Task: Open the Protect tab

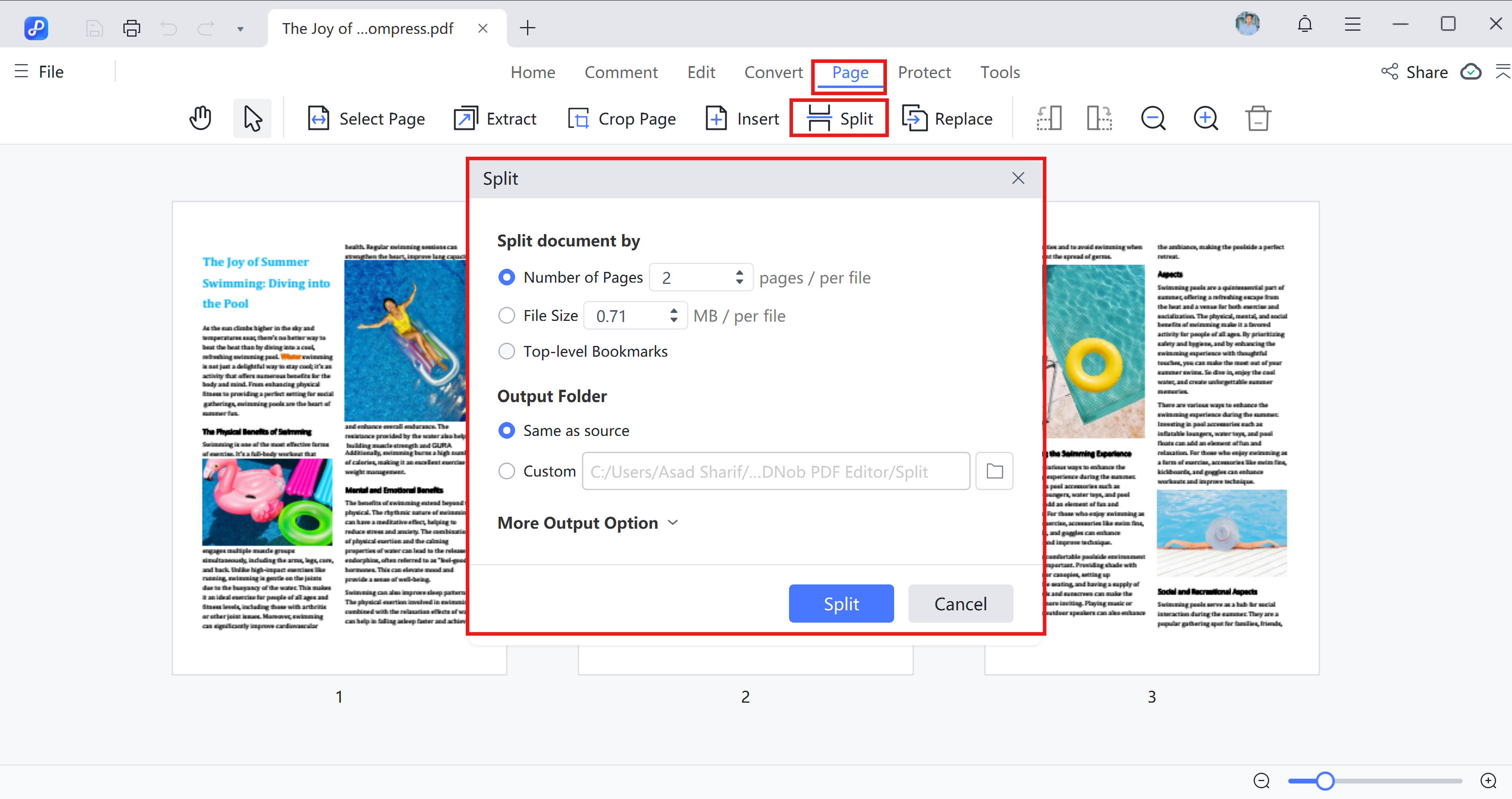Action: pyautogui.click(x=924, y=72)
